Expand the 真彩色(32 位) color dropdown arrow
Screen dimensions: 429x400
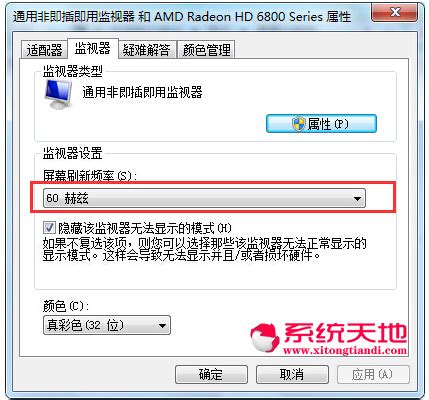click(x=162, y=325)
